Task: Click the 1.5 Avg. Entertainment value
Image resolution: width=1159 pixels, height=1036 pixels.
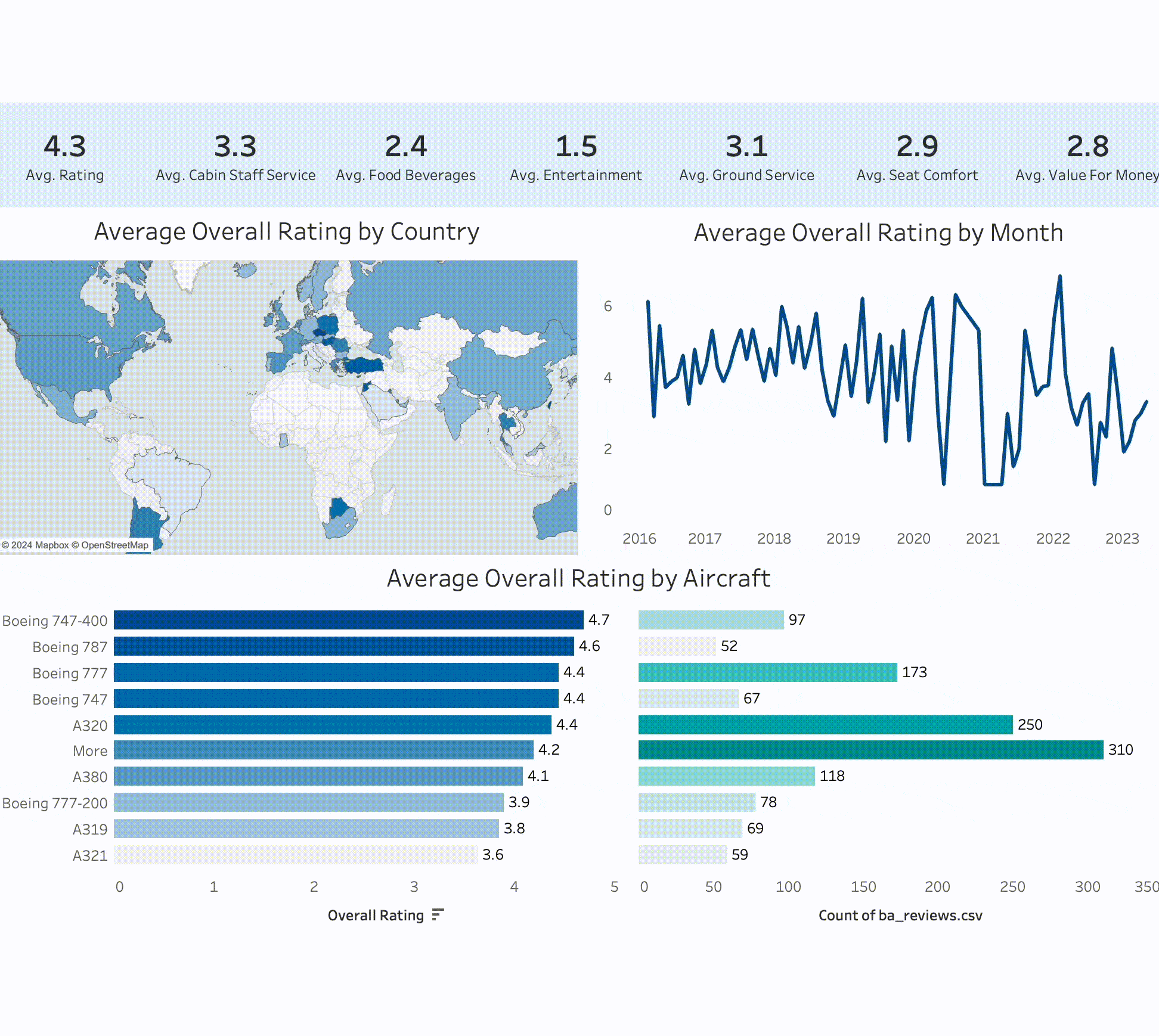Action: 577,147
